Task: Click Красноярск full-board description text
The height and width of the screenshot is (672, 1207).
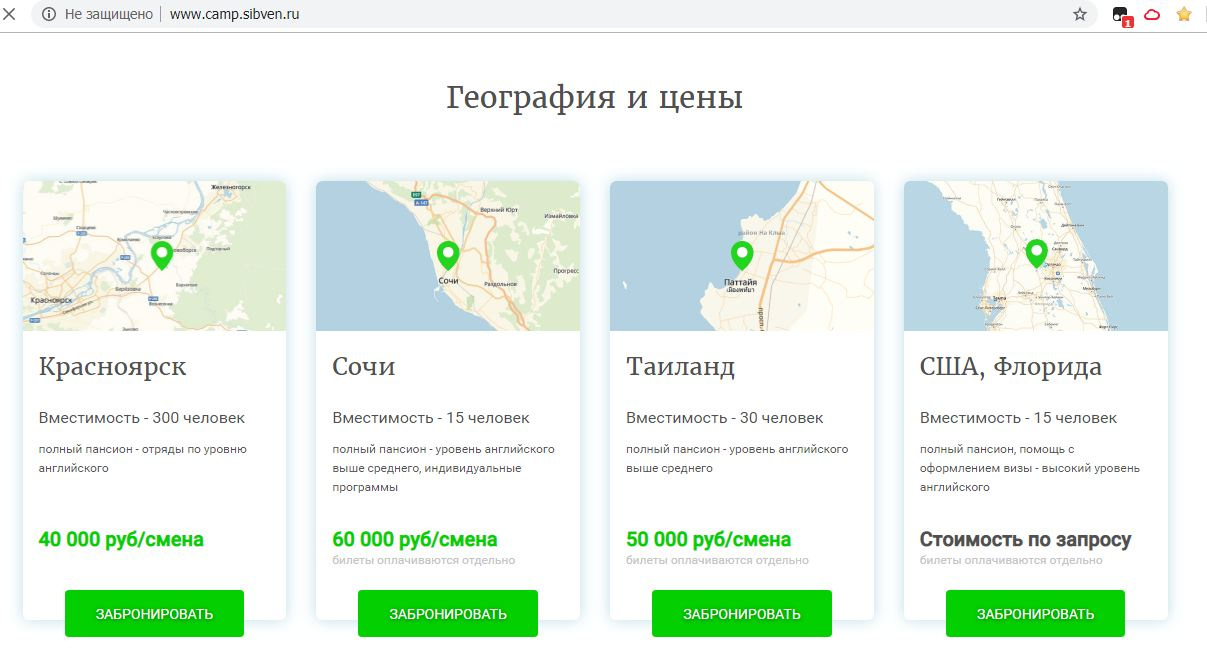Action: click(143, 458)
